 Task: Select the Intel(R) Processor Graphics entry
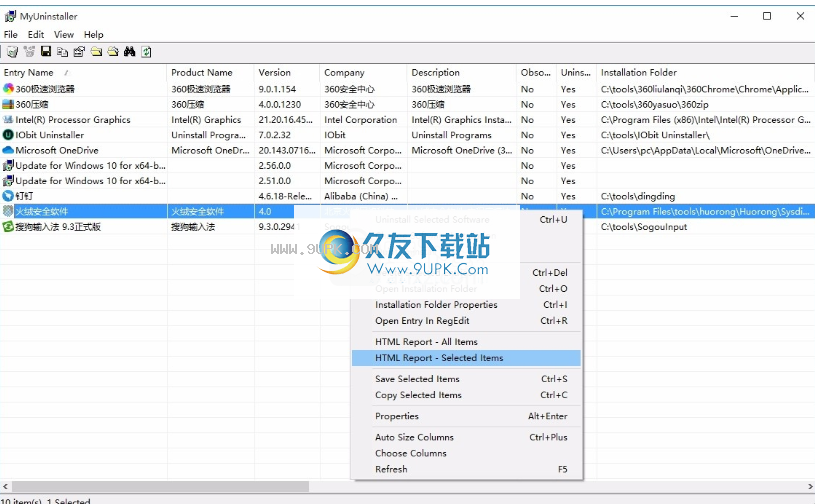tap(73, 120)
